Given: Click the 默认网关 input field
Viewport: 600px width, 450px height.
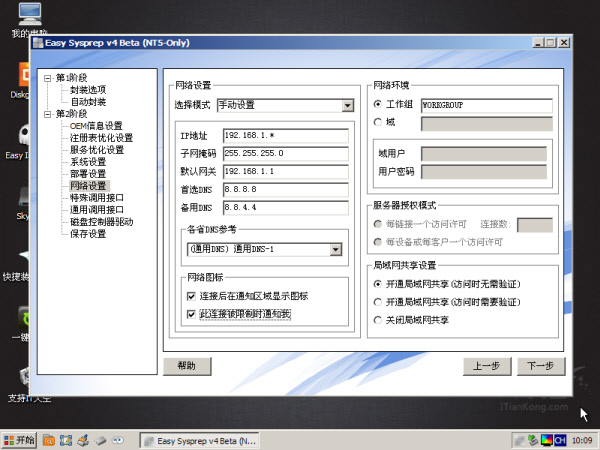Looking at the screenshot, I should pyautogui.click(x=286, y=171).
